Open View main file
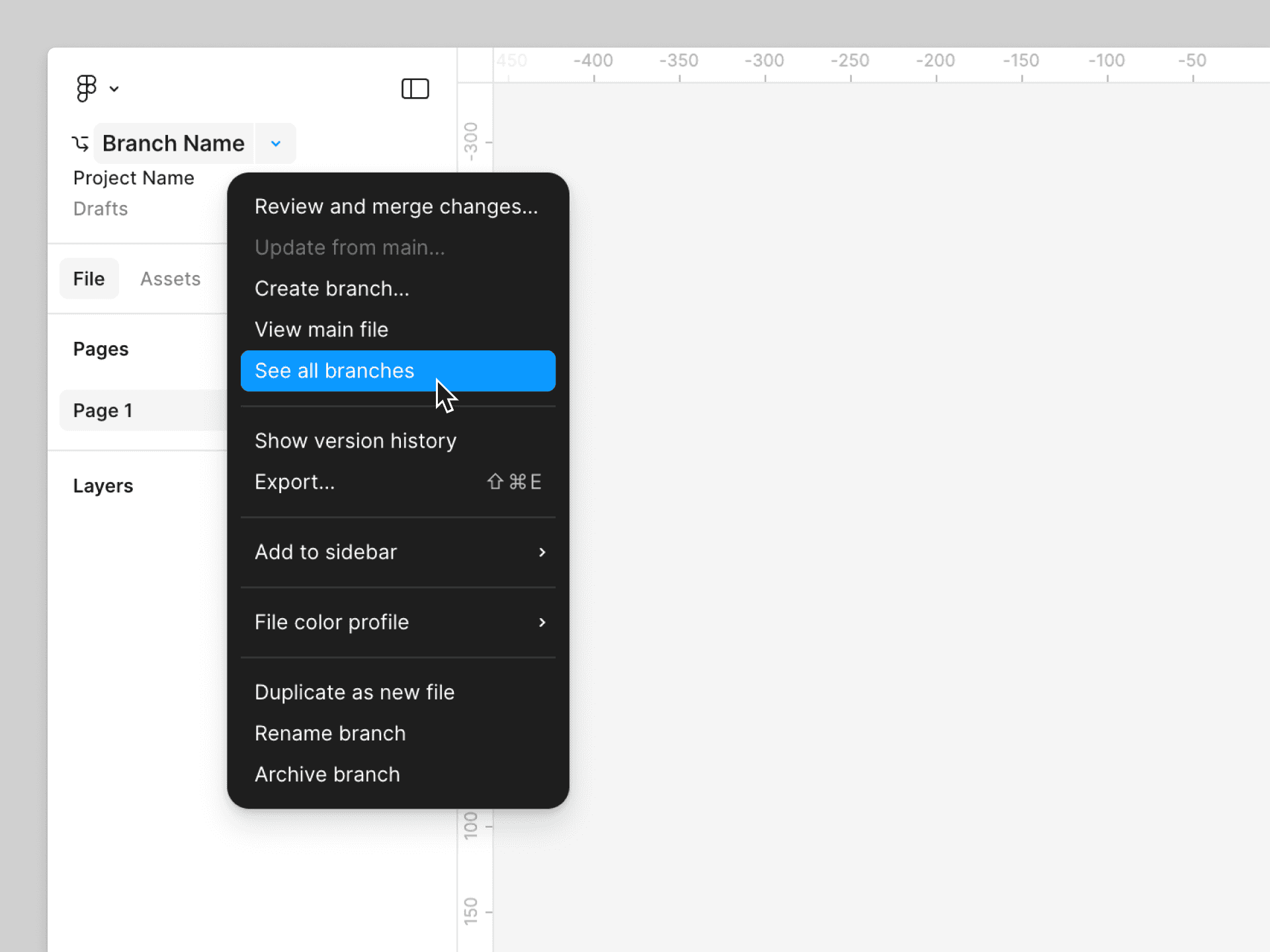The image size is (1270, 952). pos(321,330)
